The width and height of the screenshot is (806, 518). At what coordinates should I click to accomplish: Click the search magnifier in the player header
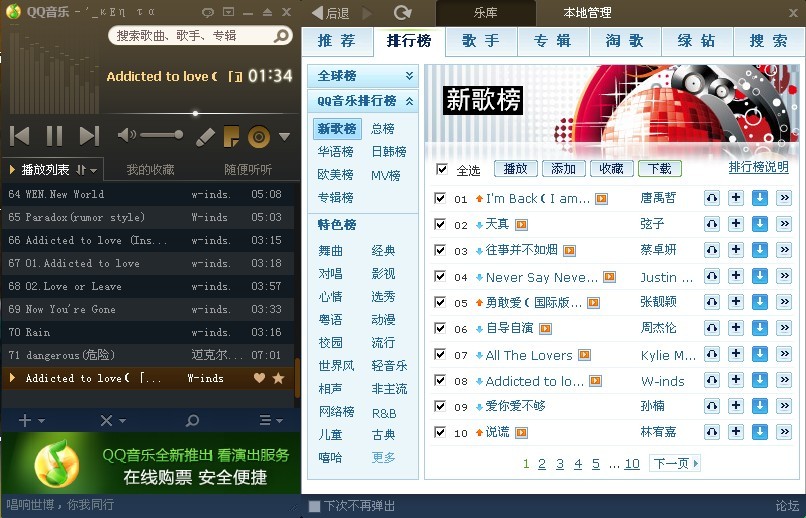pos(281,35)
